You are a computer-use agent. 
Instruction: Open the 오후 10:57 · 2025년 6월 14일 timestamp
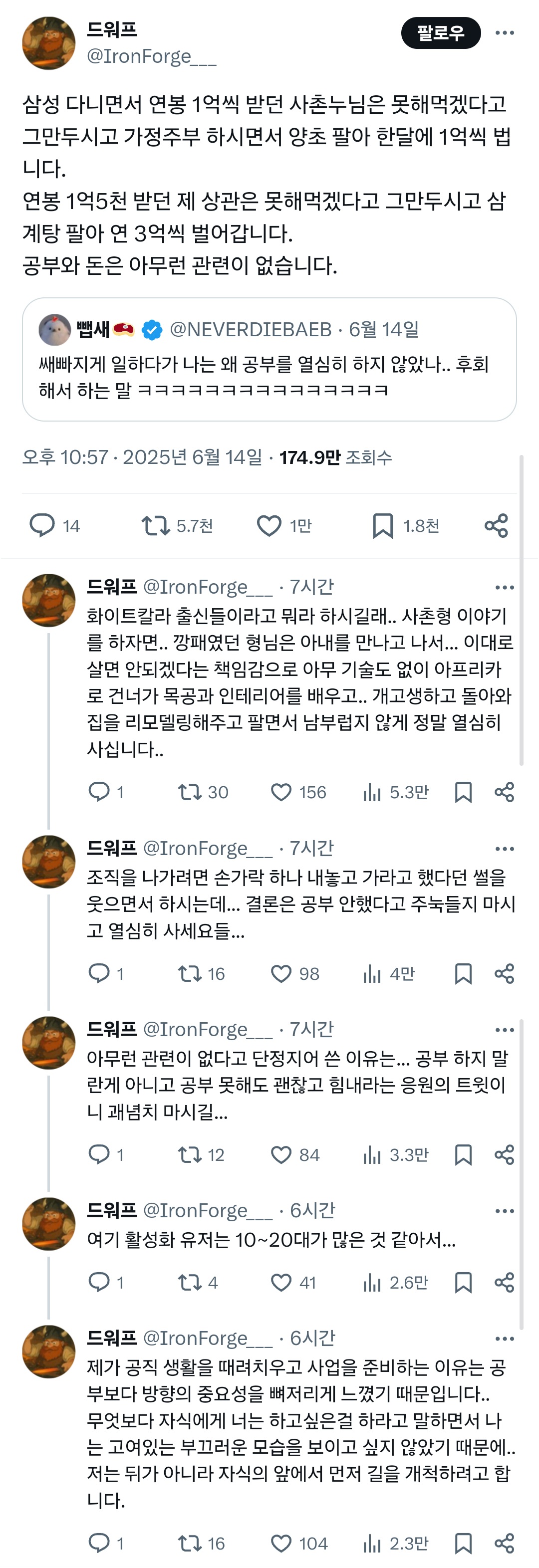[x=143, y=457]
